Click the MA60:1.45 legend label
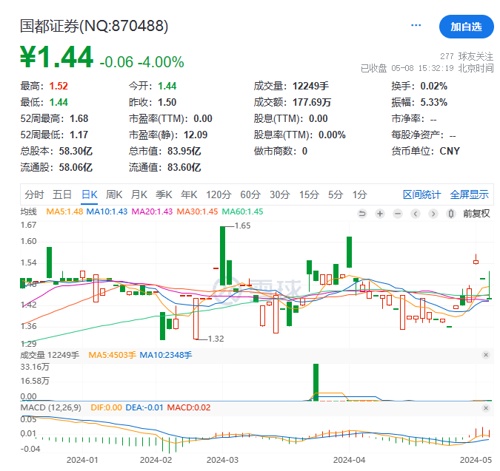This screenshot has height=471, width=500. coord(243,212)
